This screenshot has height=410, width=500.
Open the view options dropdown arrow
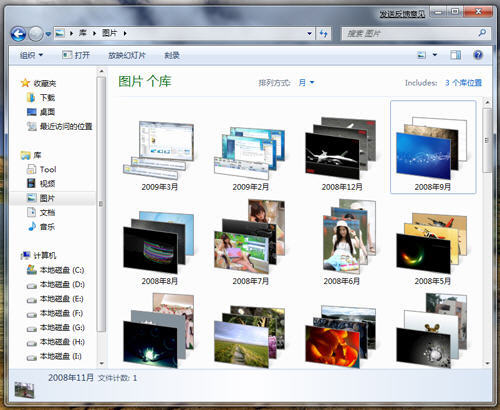435,55
